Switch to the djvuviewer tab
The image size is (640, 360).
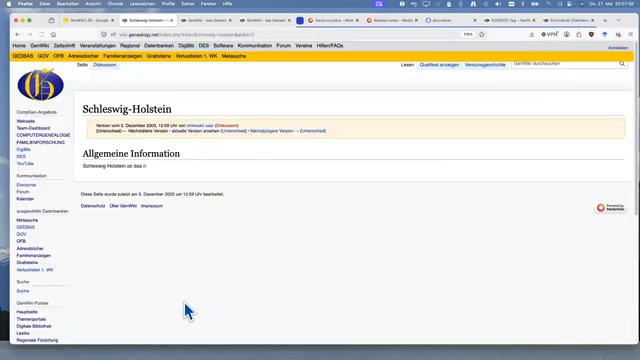coord(450,20)
